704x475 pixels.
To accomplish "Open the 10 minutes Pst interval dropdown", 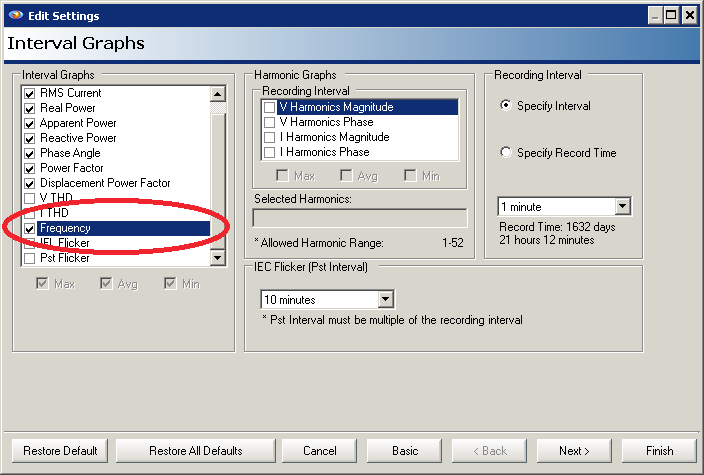I will pyautogui.click(x=386, y=299).
